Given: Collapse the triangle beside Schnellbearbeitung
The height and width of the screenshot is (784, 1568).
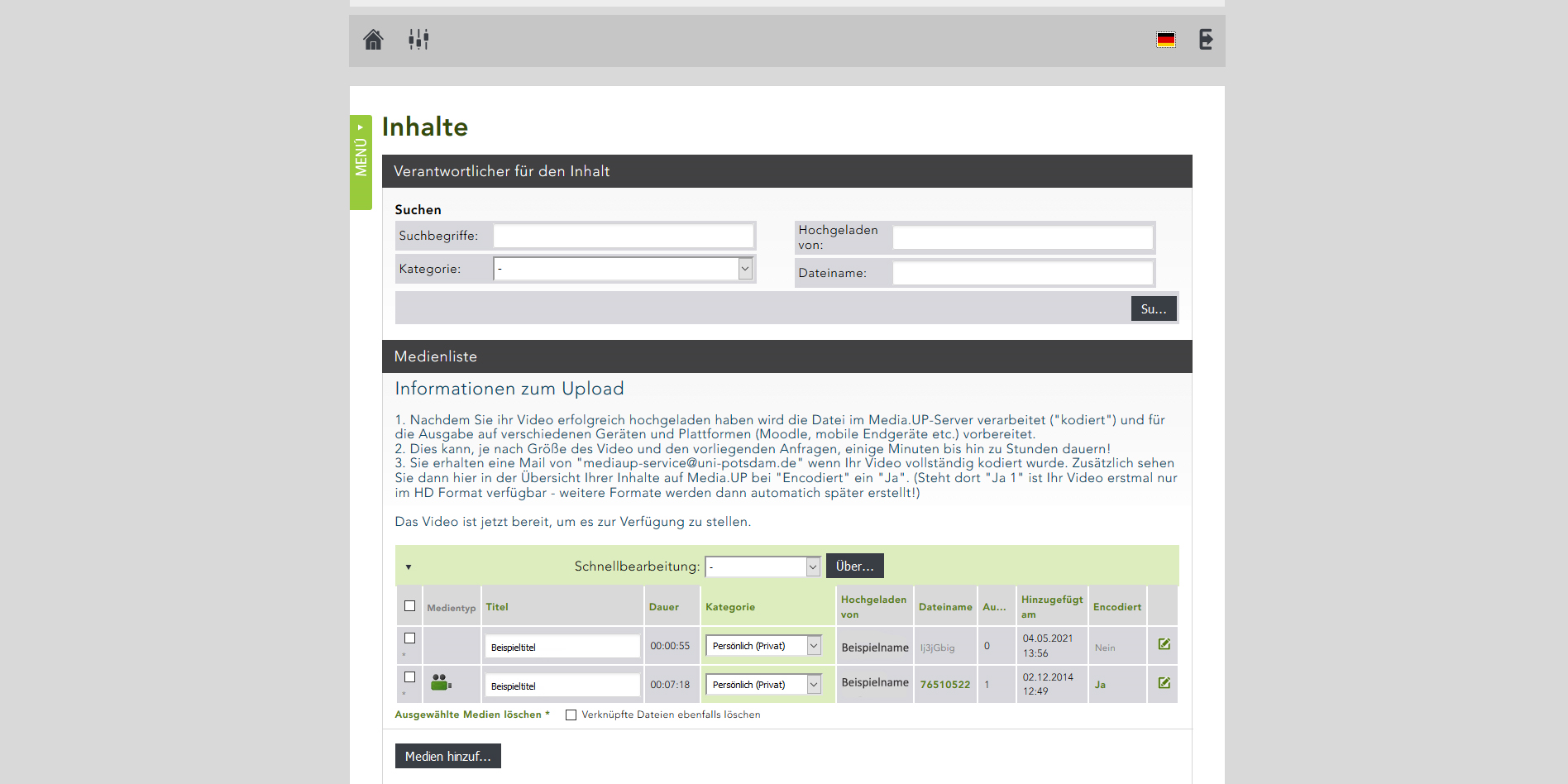Looking at the screenshot, I should coord(409,567).
